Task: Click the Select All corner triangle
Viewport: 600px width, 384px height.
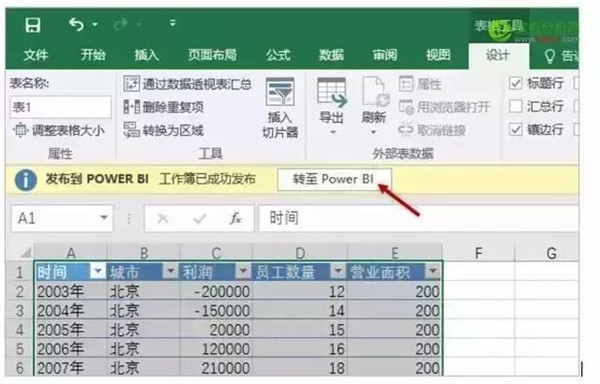Action: (25, 253)
